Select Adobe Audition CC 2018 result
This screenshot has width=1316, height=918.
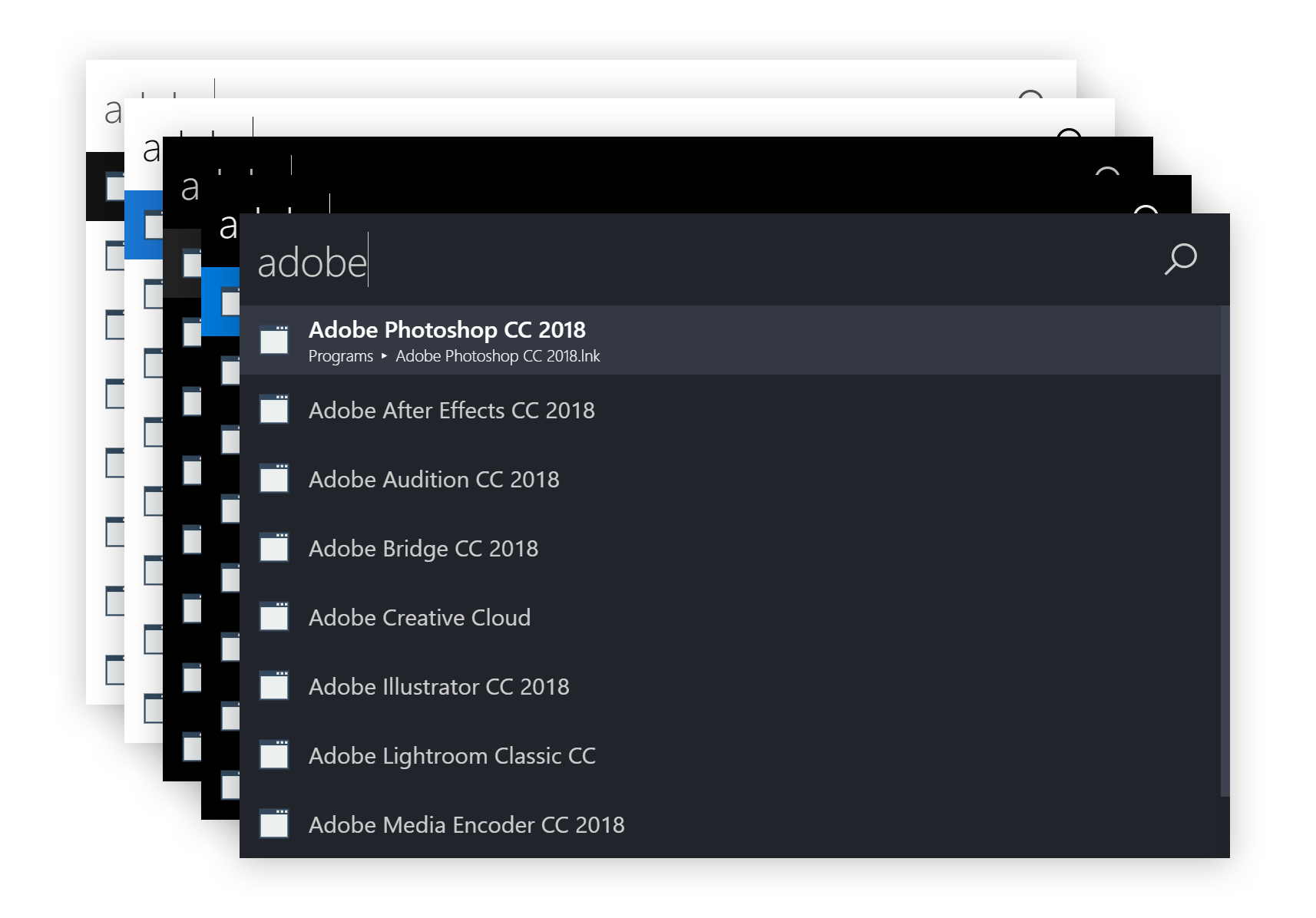coord(730,478)
